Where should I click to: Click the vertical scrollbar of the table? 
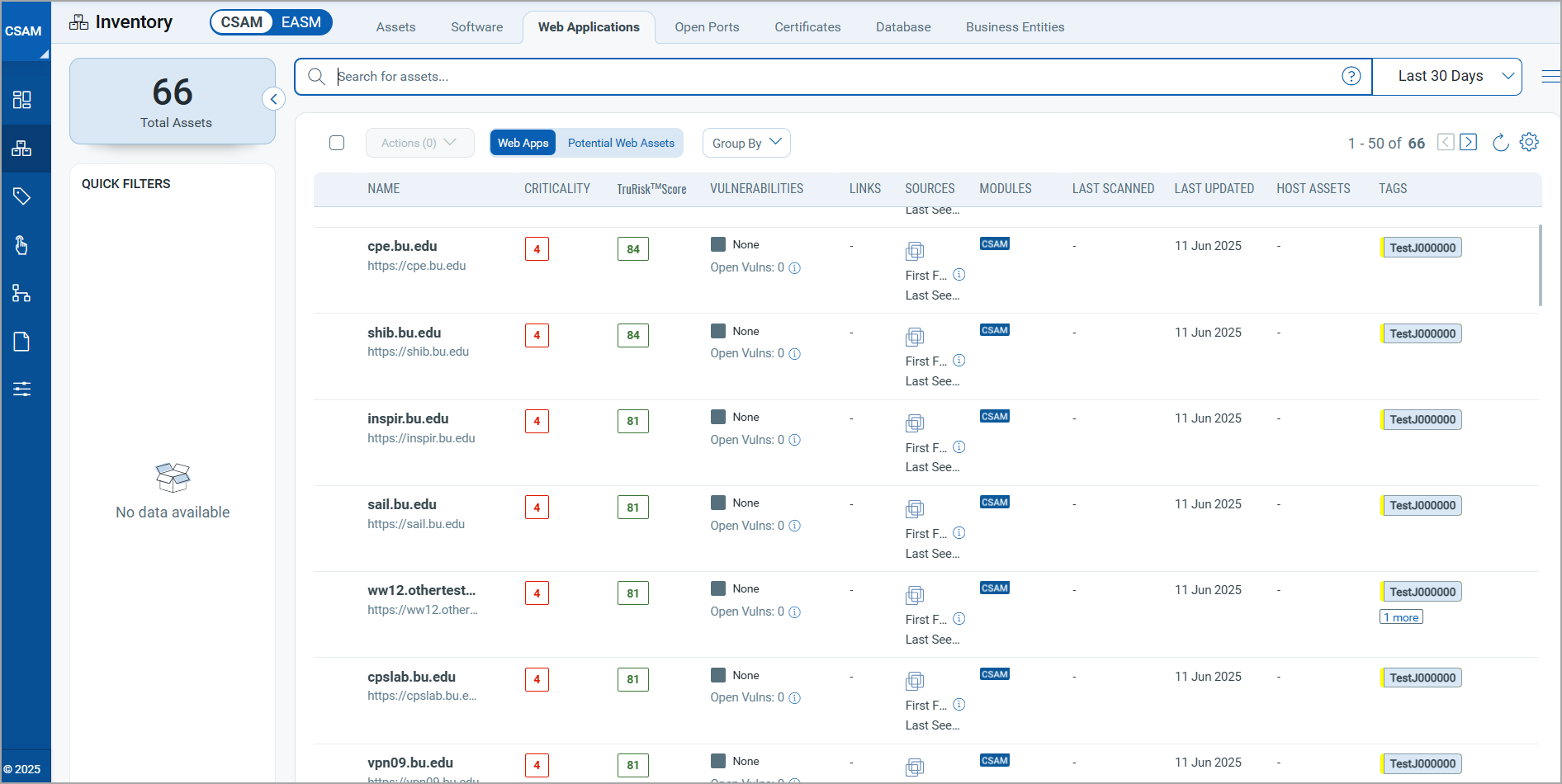pyautogui.click(x=1540, y=266)
